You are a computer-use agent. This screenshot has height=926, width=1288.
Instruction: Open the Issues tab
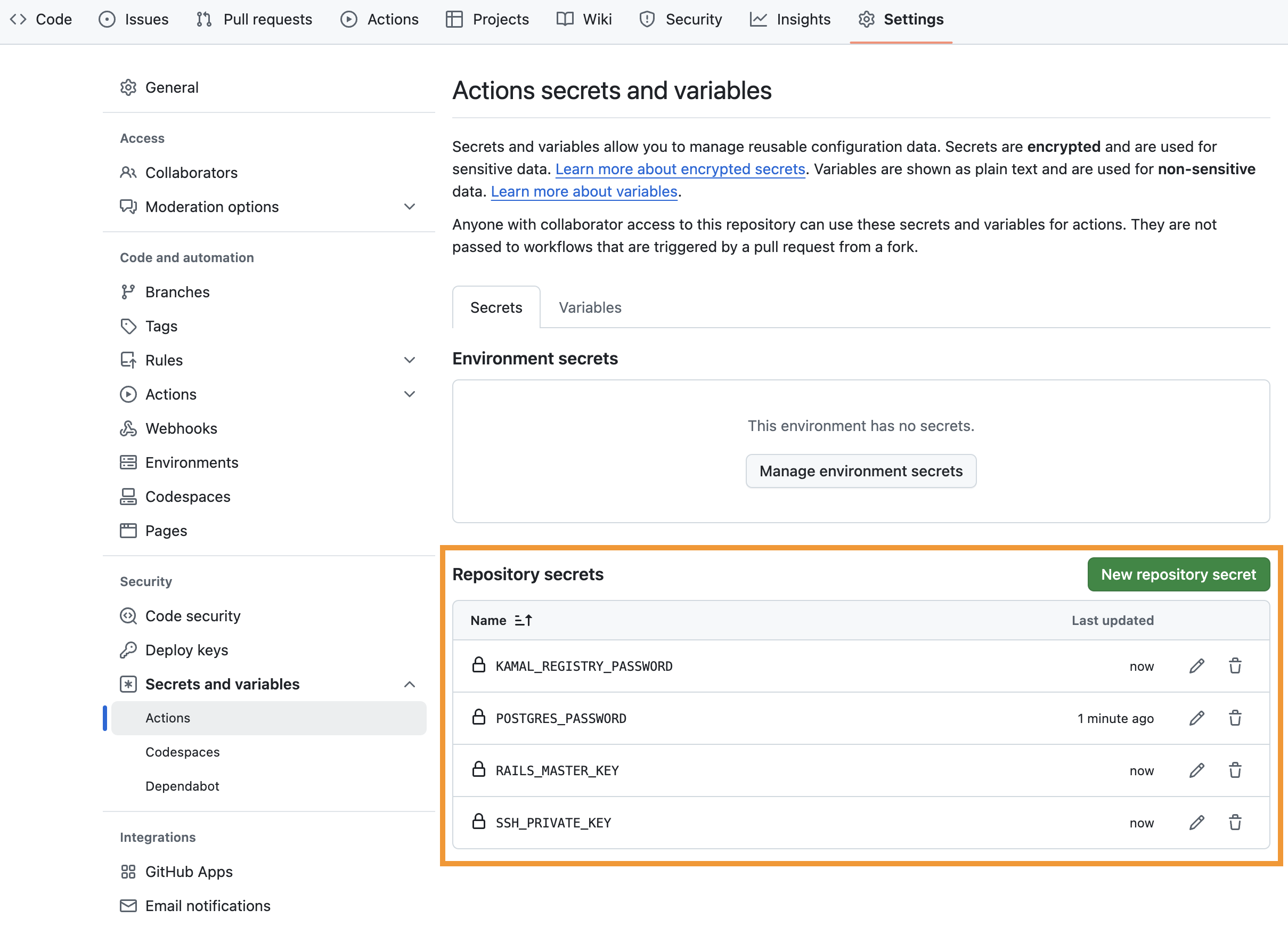[x=134, y=19]
